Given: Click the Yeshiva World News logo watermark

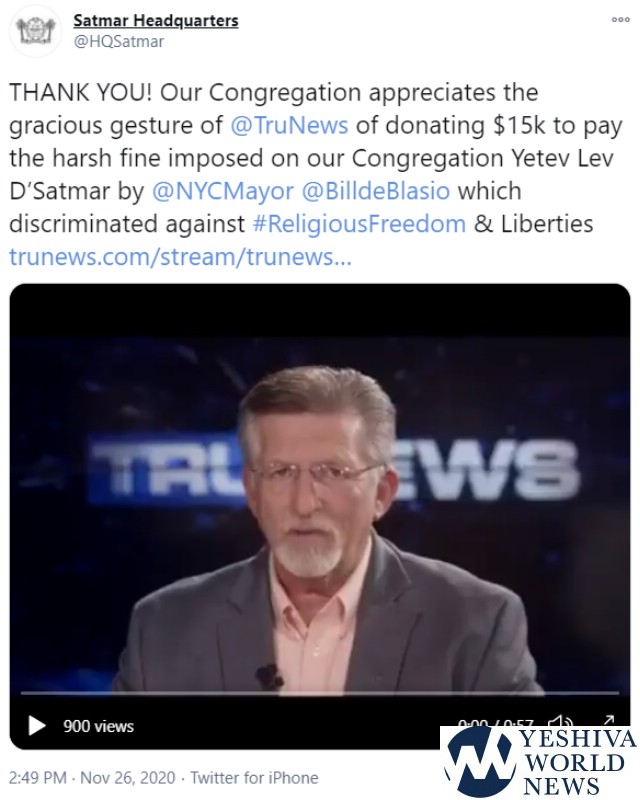Looking at the screenshot, I should click(x=540, y=762).
